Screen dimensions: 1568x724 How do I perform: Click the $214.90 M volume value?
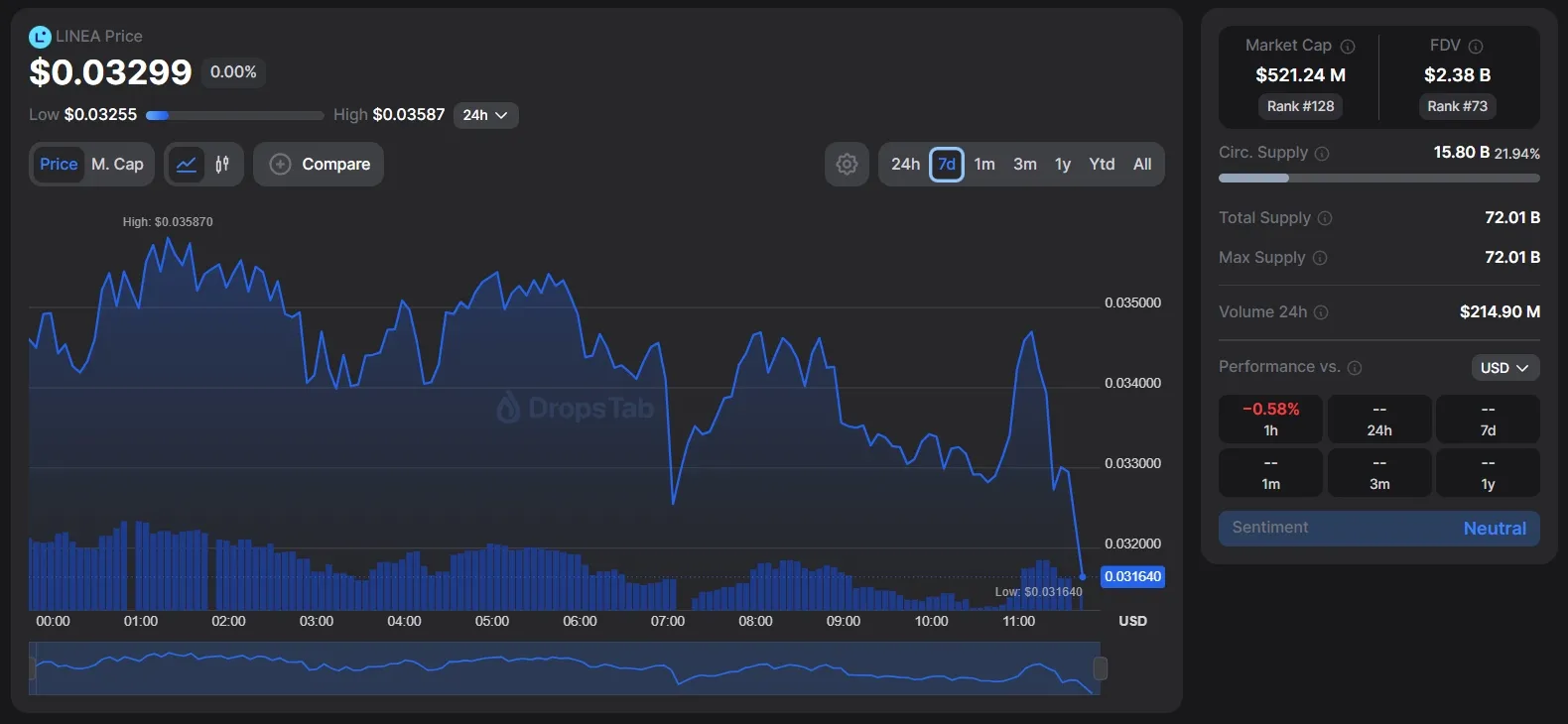pos(1500,312)
